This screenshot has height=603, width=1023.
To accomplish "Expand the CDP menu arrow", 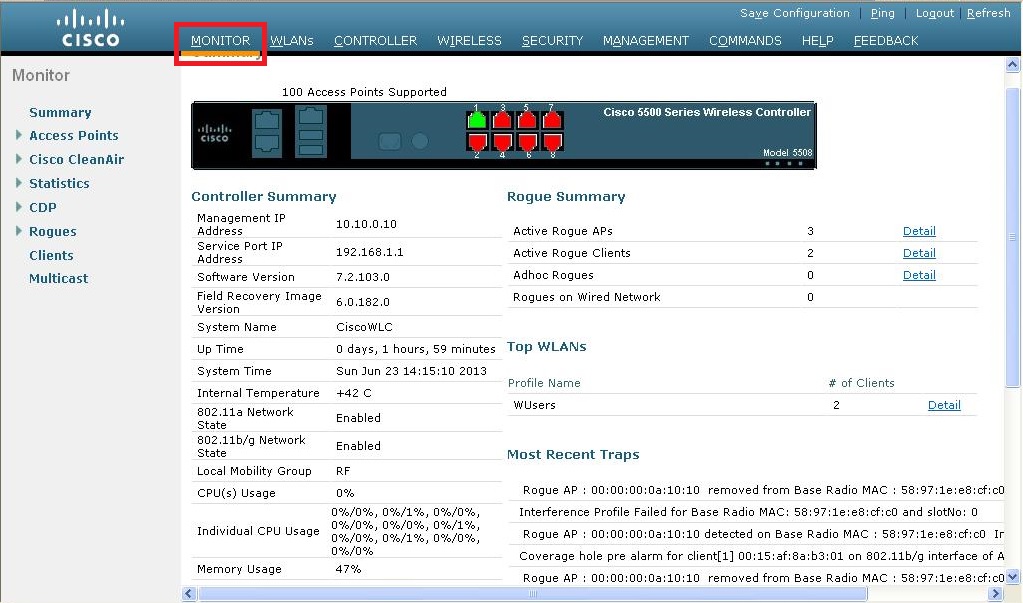I will [x=19, y=207].
